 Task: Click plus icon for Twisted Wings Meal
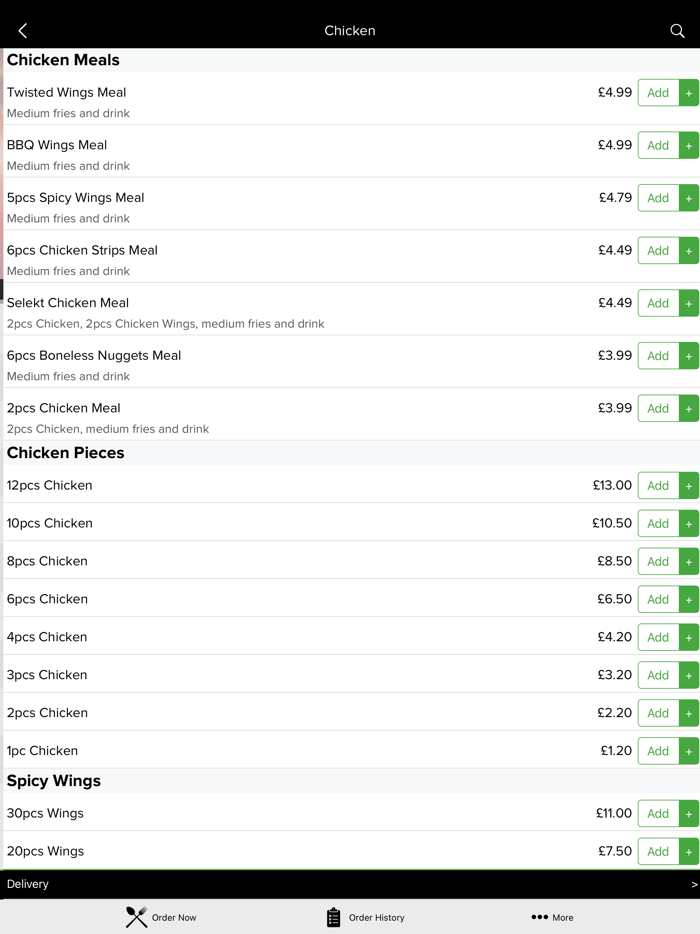[689, 93]
